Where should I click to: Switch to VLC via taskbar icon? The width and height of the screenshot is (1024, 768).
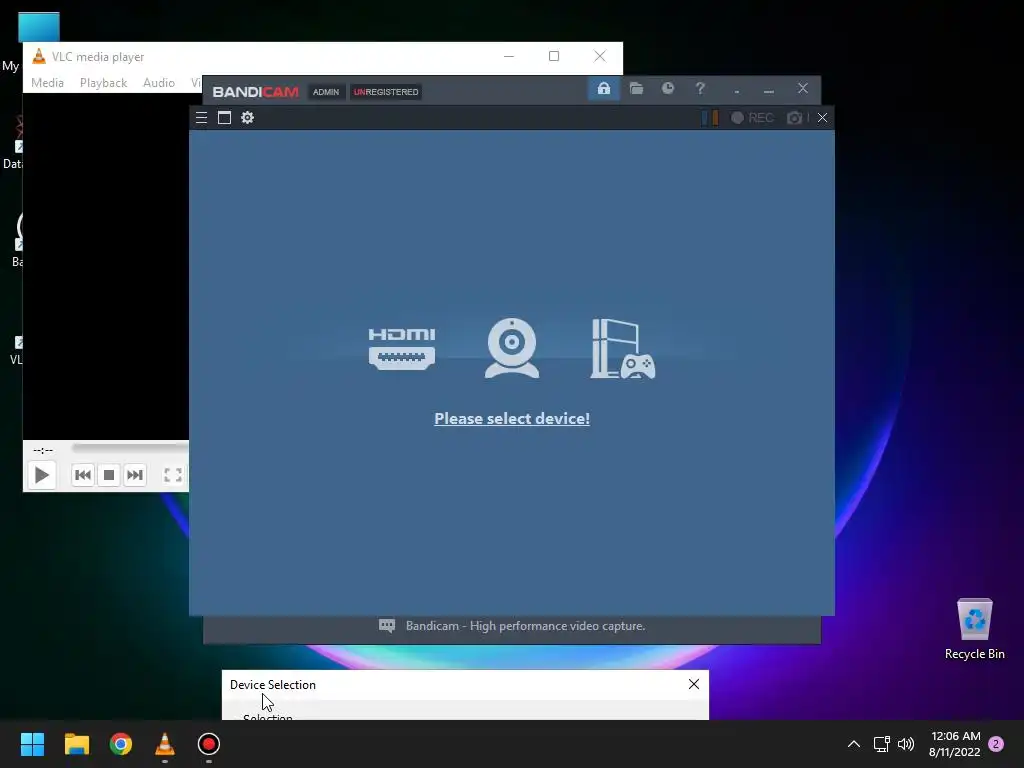[165, 744]
